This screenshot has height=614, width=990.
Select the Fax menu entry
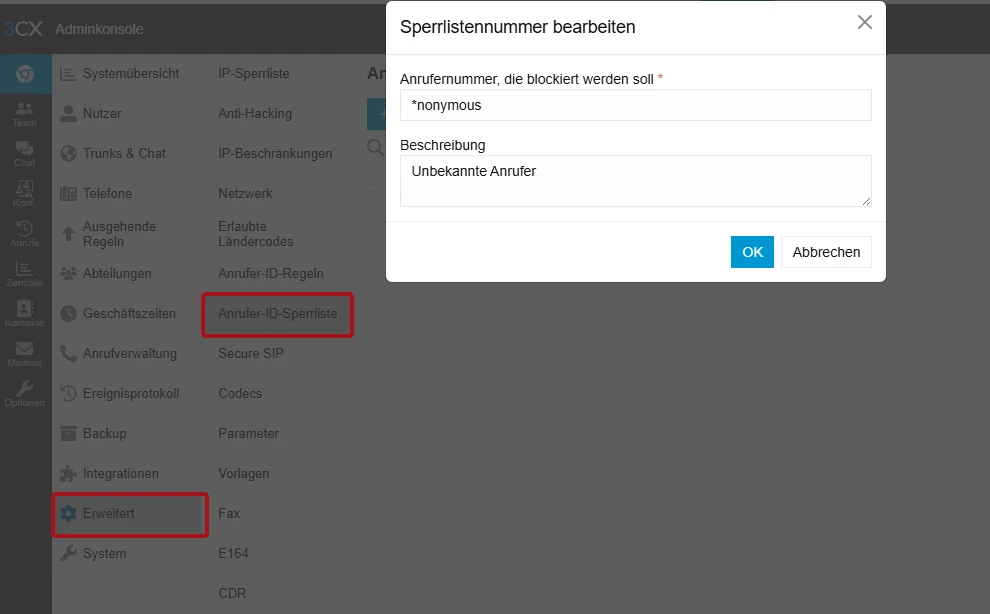coord(229,513)
